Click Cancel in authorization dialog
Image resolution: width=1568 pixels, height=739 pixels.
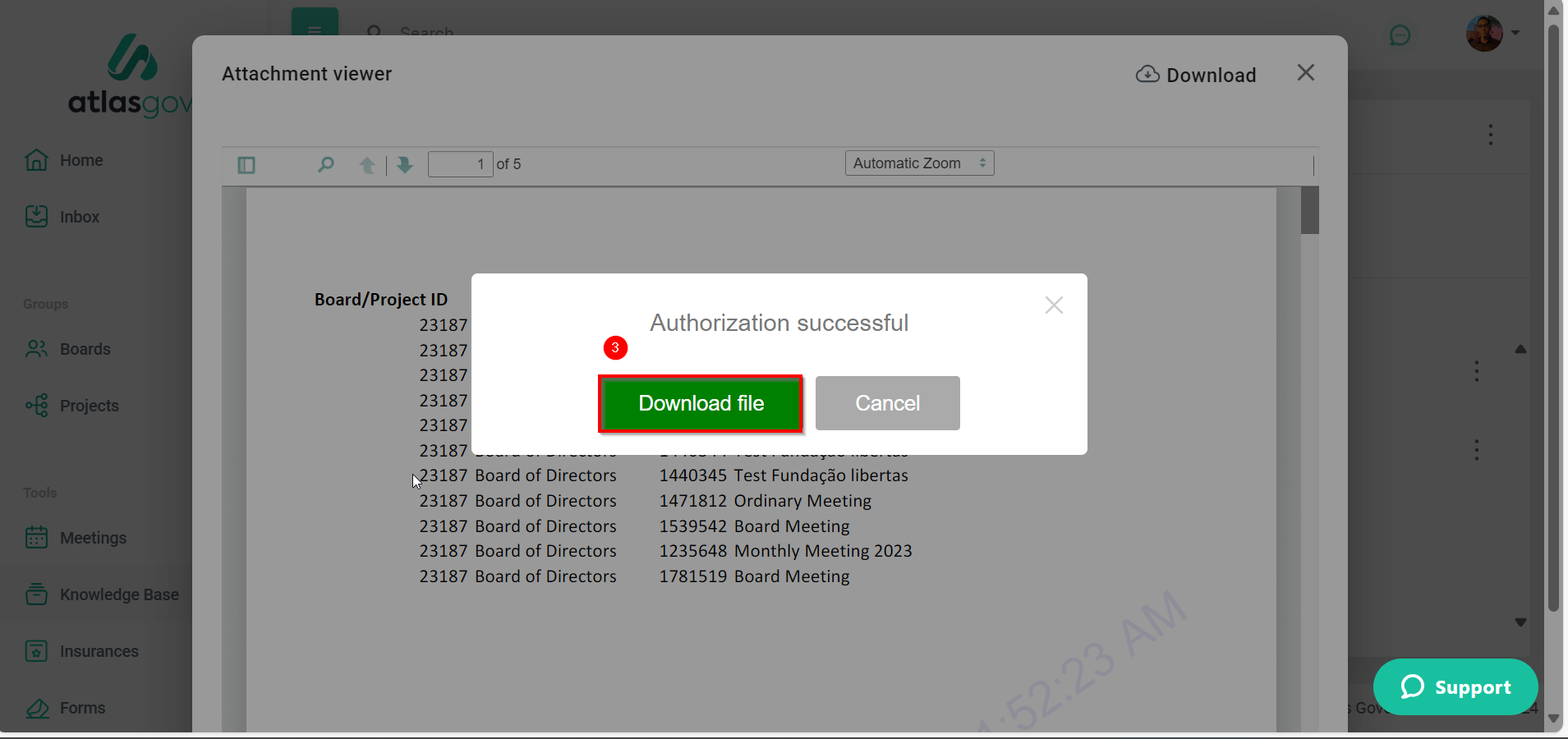[x=887, y=403]
